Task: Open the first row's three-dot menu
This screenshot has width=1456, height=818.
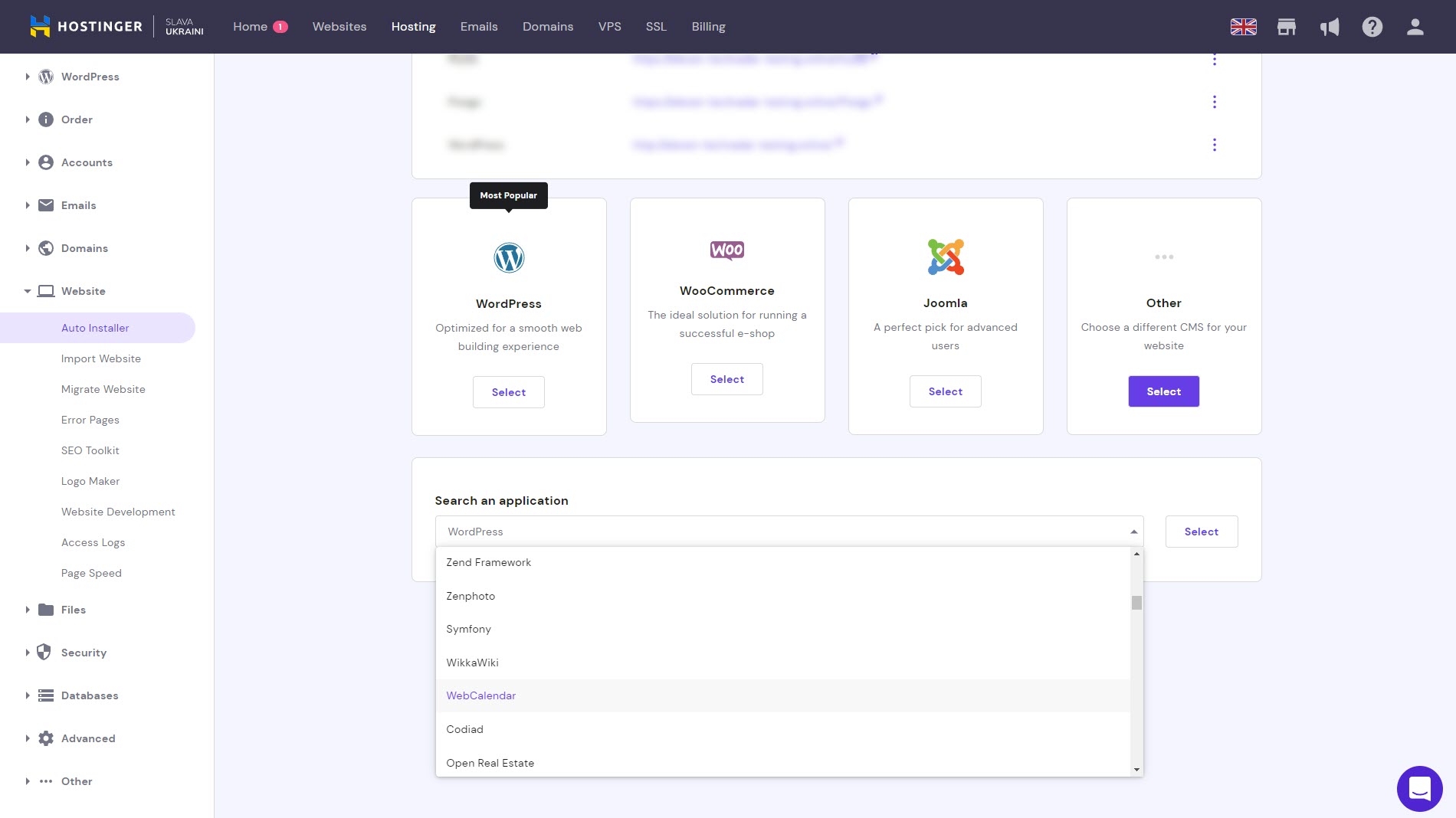Action: 1215,60
